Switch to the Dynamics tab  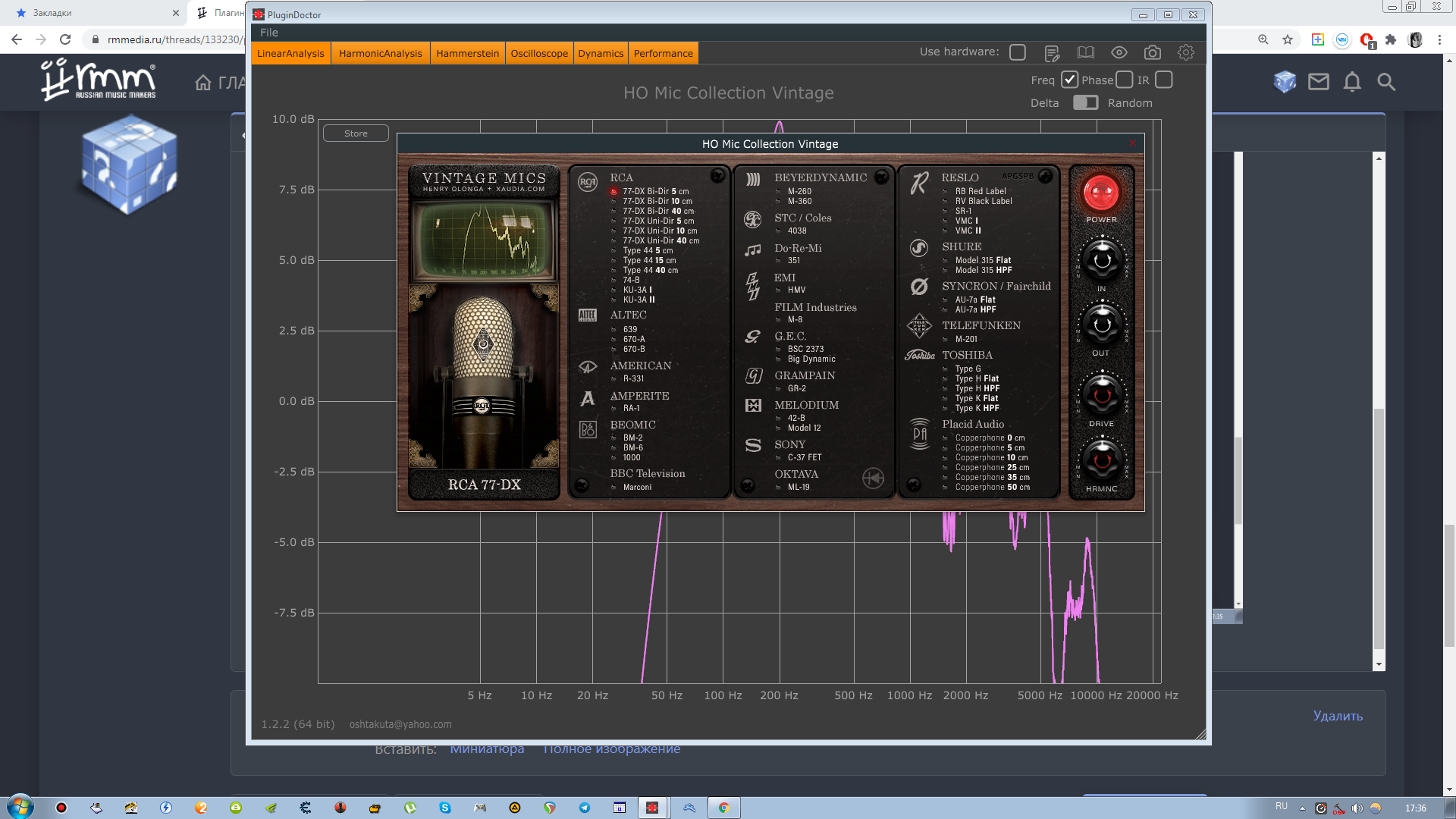(x=601, y=53)
